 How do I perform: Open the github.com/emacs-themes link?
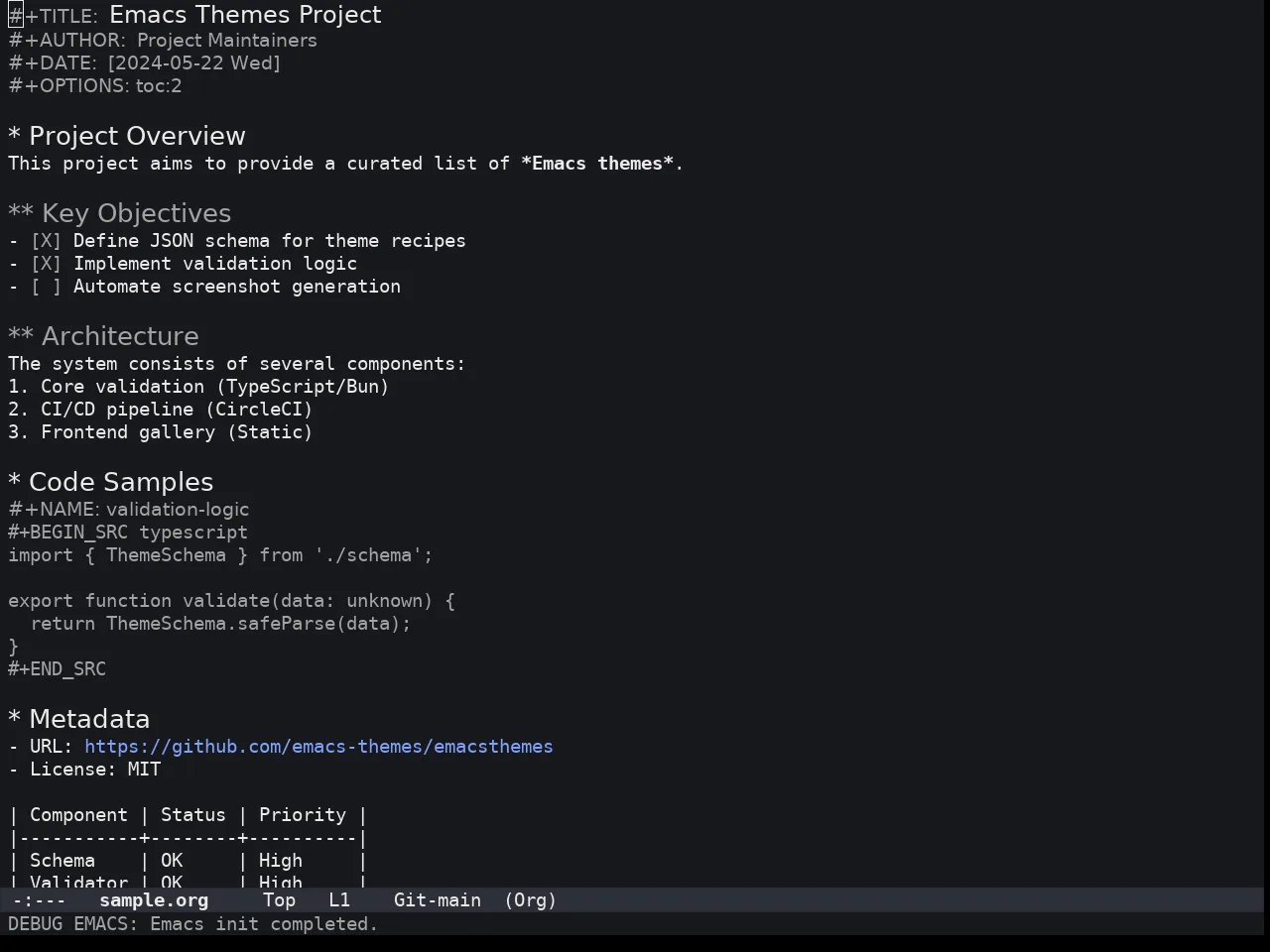(318, 747)
